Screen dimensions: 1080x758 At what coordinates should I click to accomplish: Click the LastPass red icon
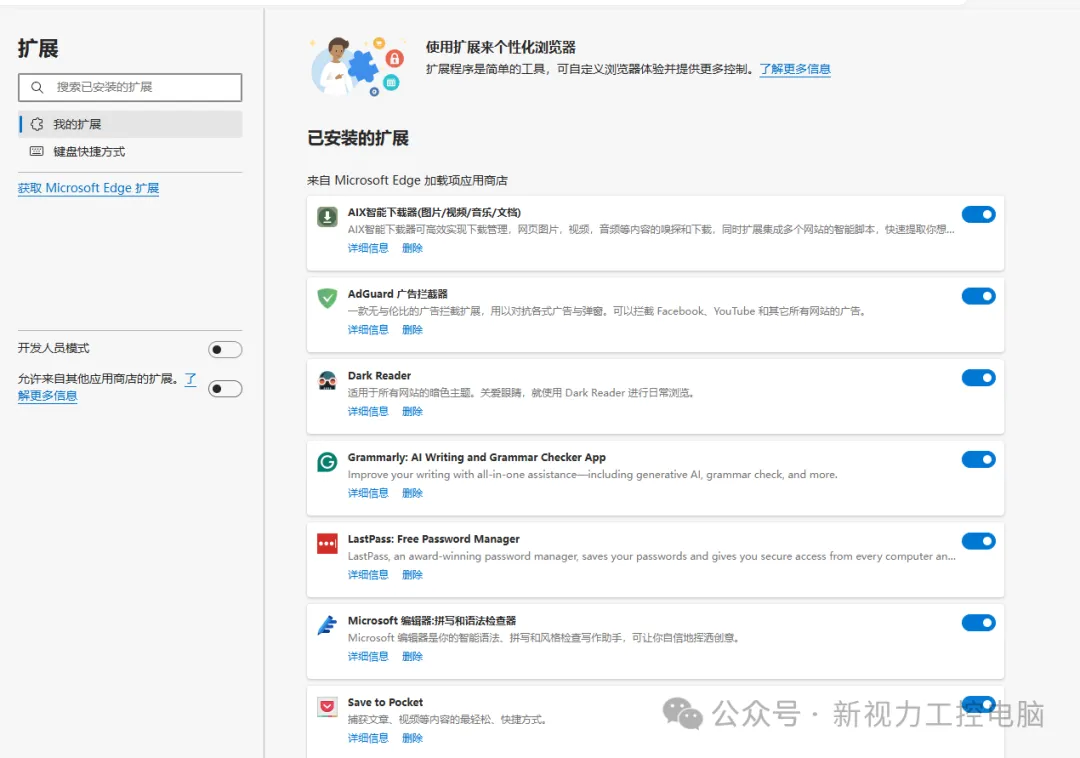tap(327, 543)
